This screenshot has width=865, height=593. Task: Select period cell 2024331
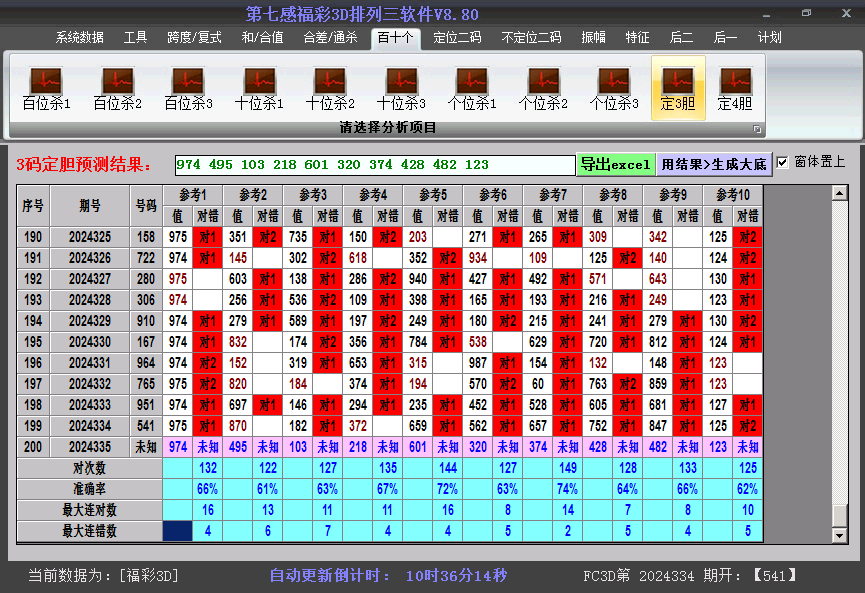[x=90, y=363]
